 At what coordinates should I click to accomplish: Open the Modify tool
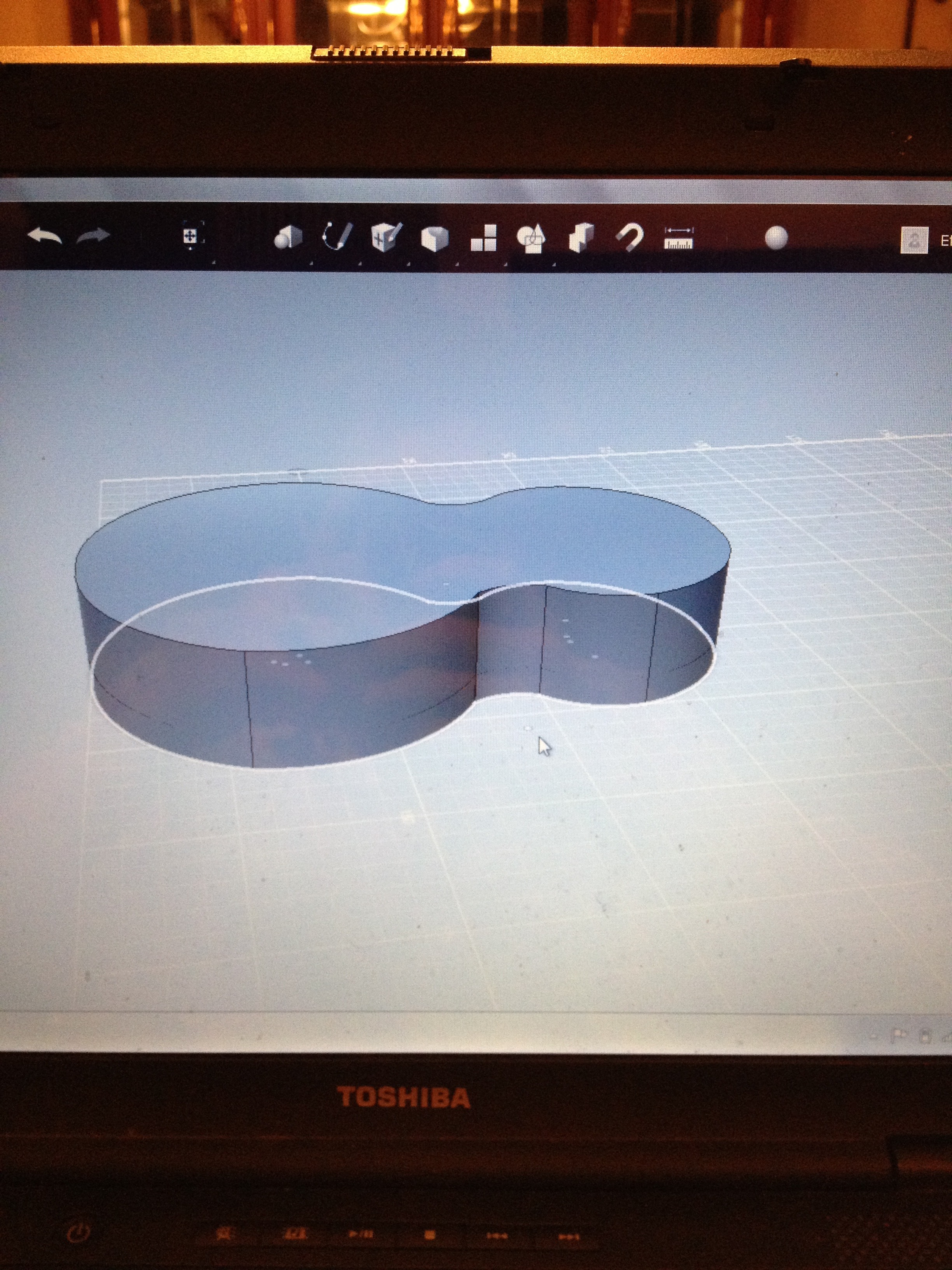point(434,238)
